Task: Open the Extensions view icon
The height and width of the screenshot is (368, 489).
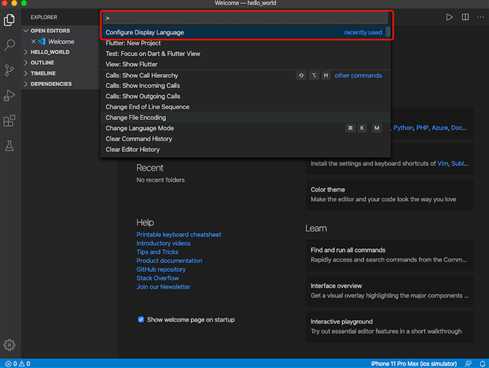Action: pyautogui.click(x=9, y=121)
